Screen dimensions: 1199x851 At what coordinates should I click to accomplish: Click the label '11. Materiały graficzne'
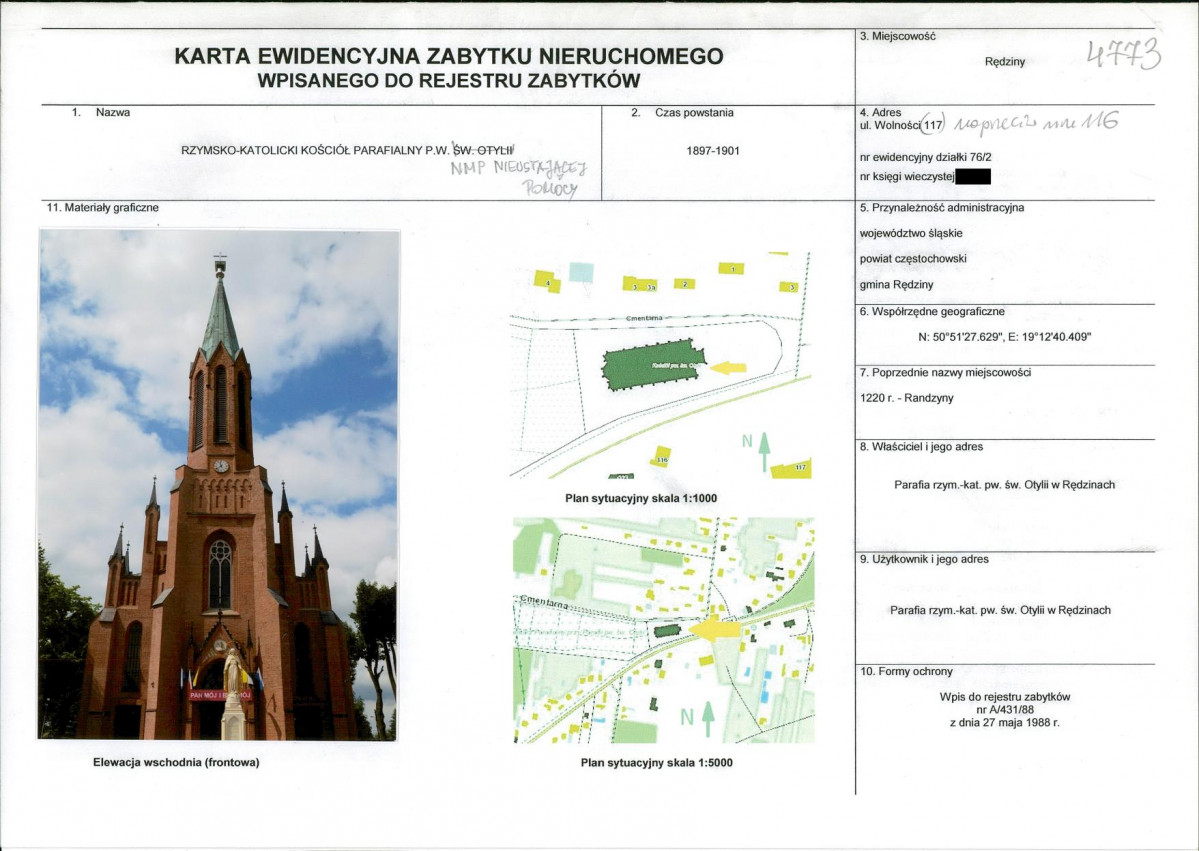(x=102, y=208)
